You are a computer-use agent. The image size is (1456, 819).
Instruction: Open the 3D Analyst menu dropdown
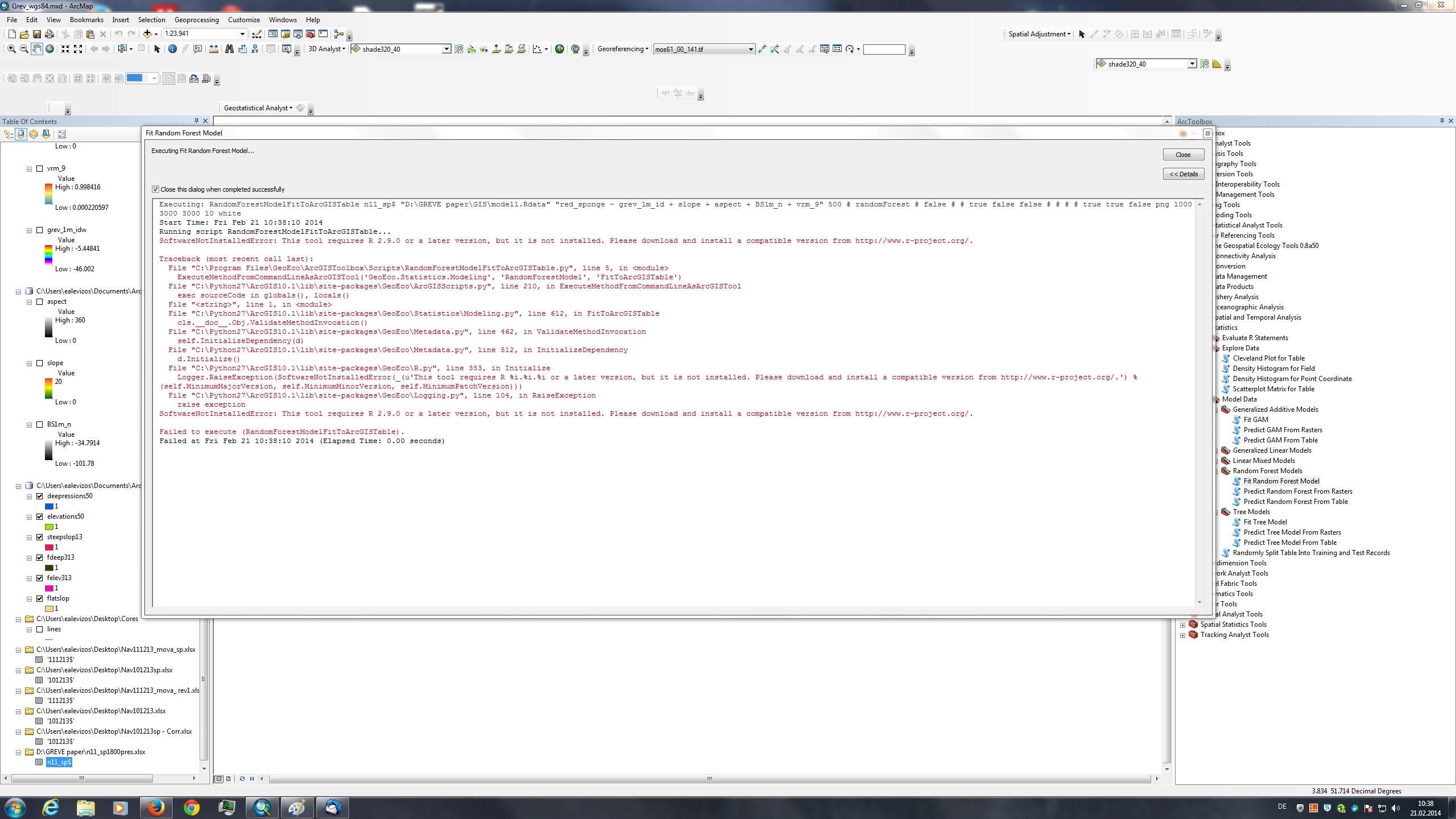click(x=326, y=49)
